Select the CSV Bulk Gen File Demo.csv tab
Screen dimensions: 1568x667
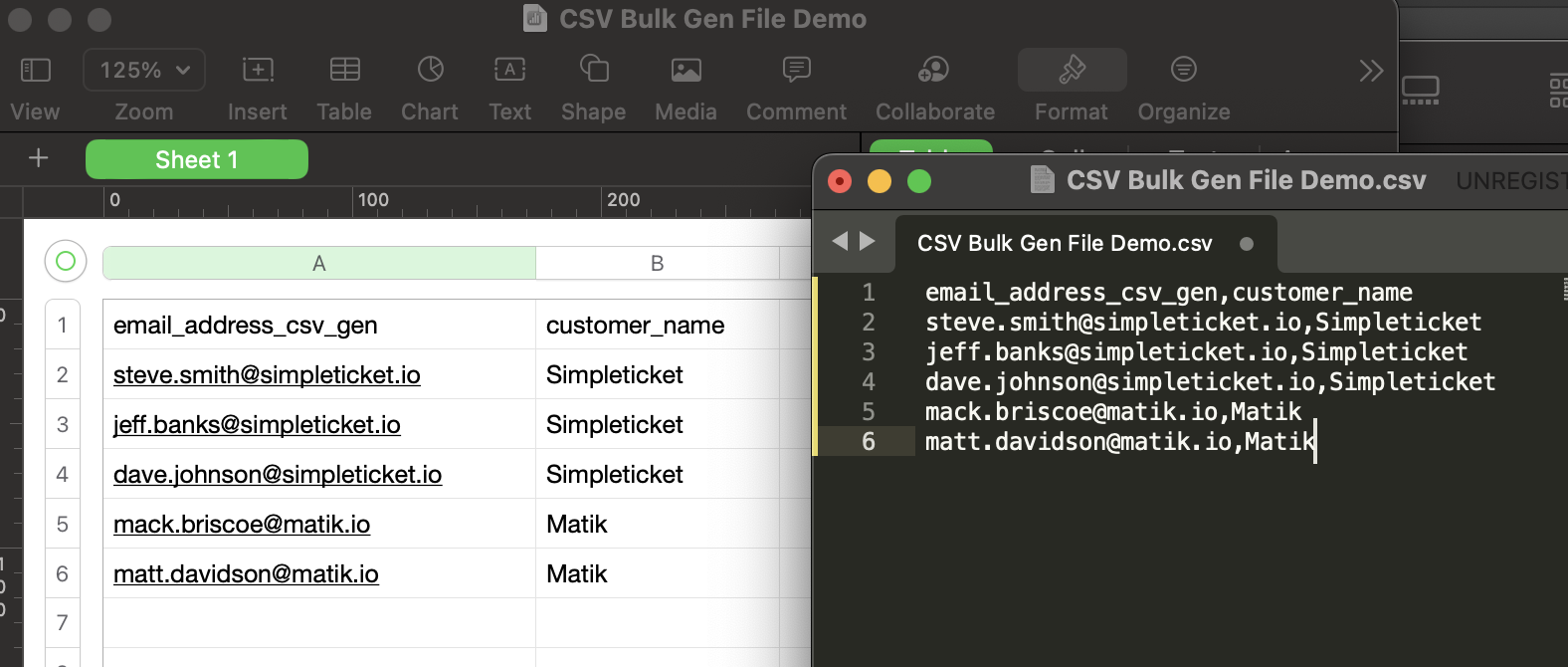(1065, 244)
